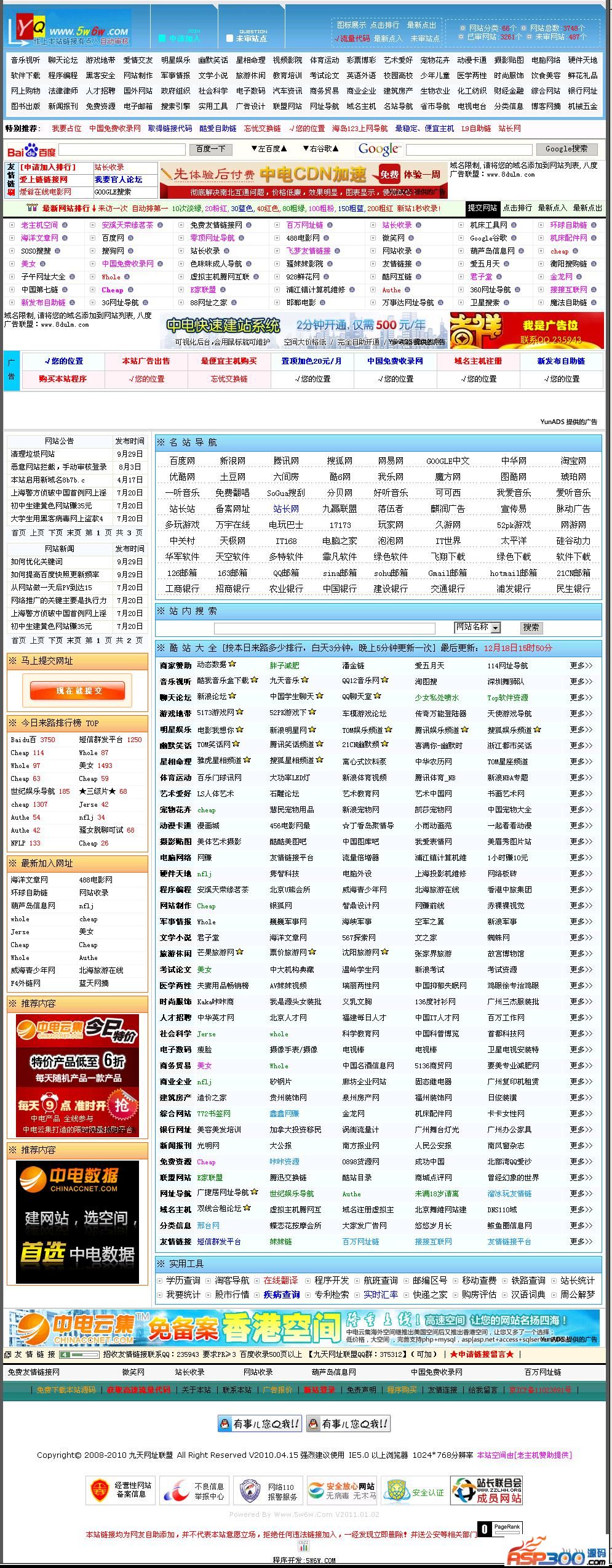Expand 更多>> in the 音乐视听 row
Screen dimensions: 612x1568
pyautogui.click(x=581, y=681)
